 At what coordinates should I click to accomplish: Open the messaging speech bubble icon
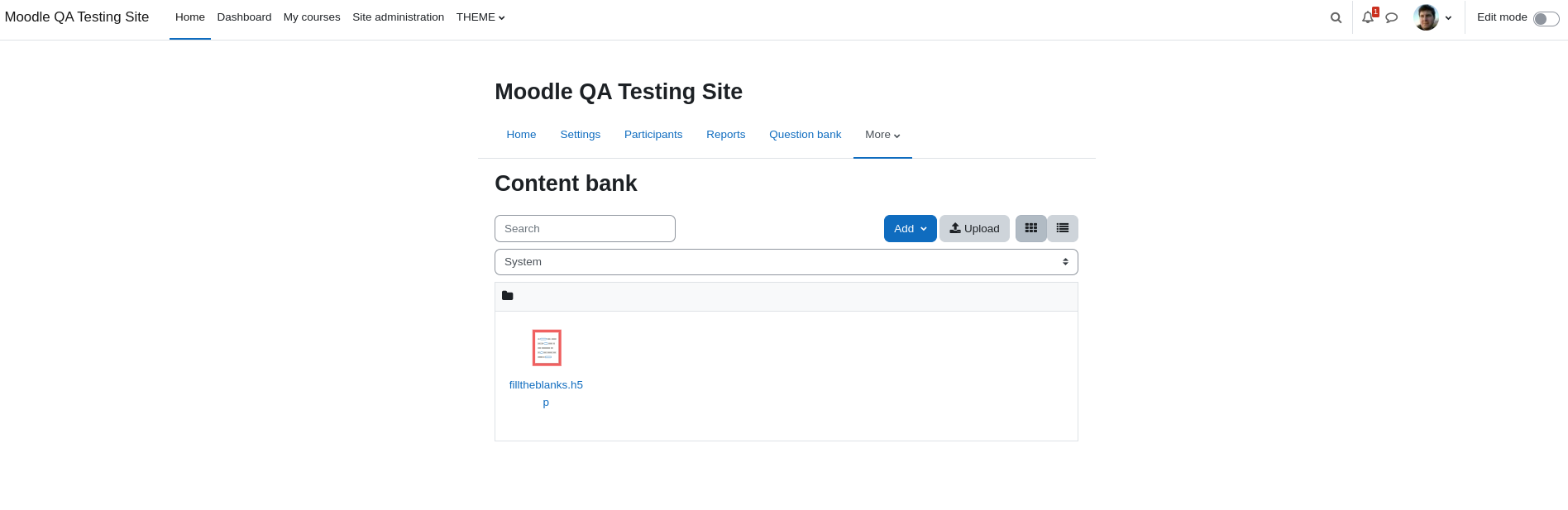tap(1392, 17)
